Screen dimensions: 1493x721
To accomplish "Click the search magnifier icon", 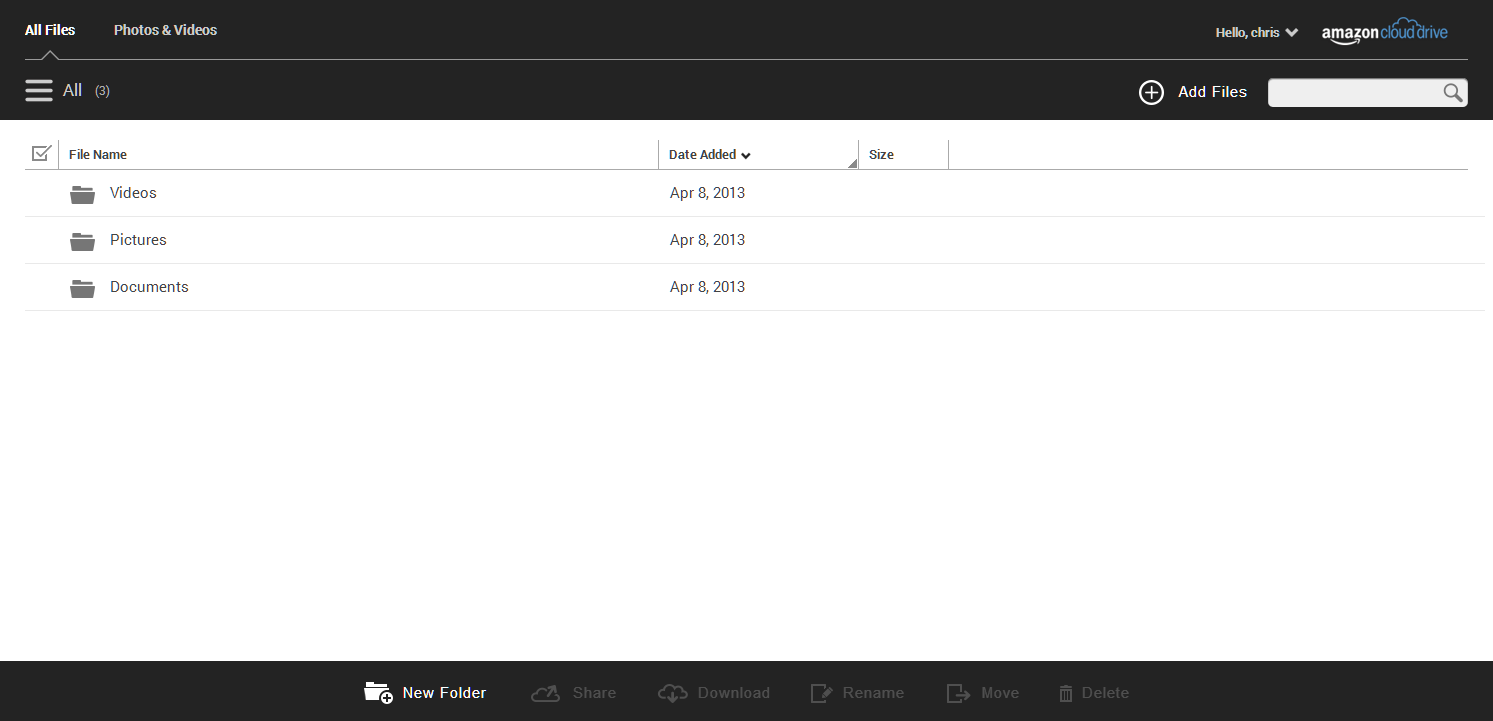I will tap(1453, 92).
